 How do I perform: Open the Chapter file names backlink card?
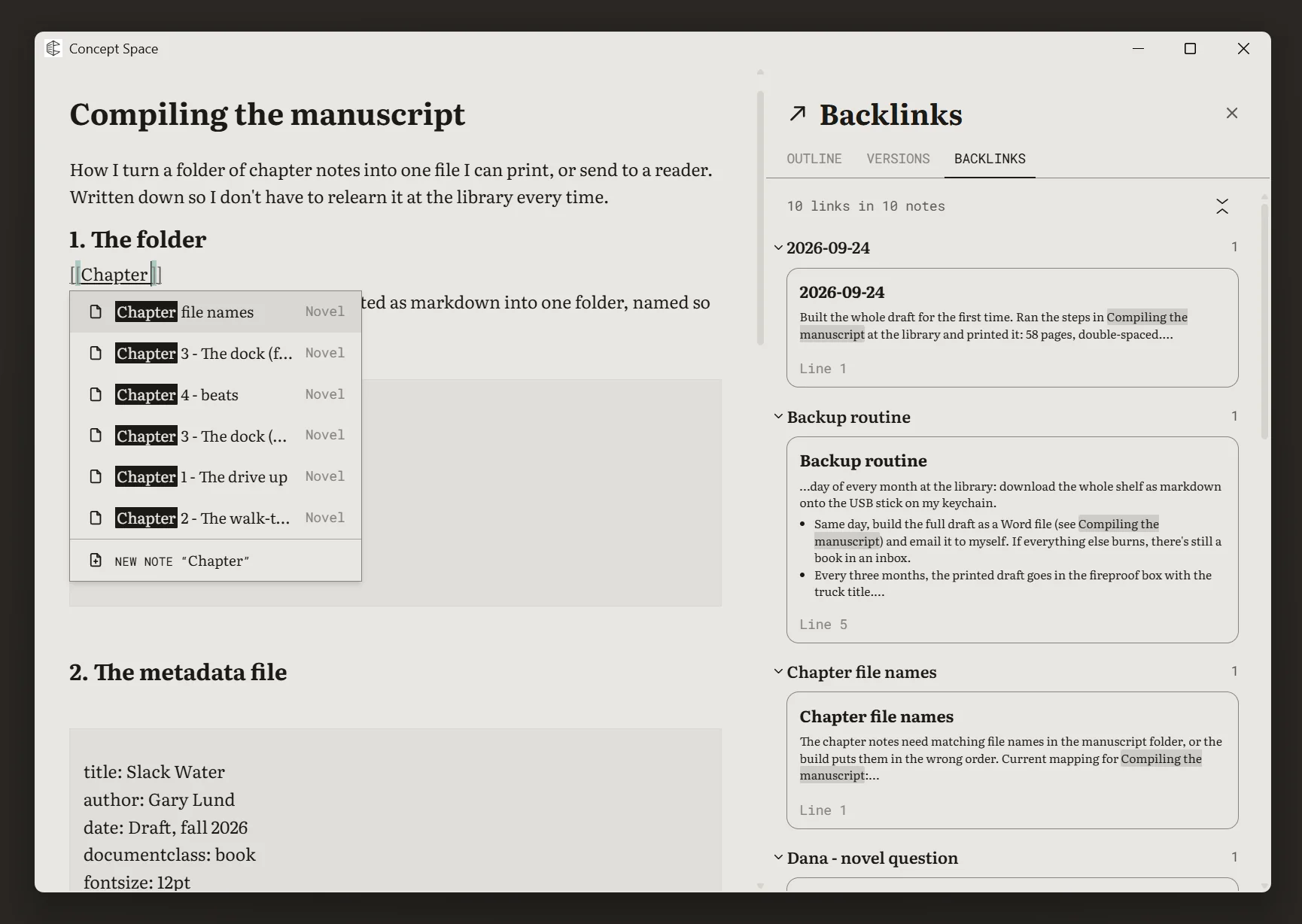click(x=1012, y=760)
